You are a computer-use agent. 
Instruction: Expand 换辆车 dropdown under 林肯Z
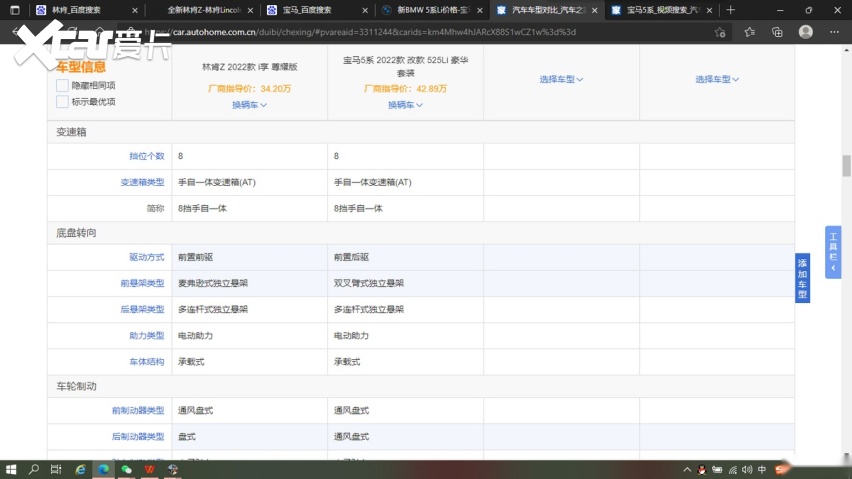click(x=249, y=105)
